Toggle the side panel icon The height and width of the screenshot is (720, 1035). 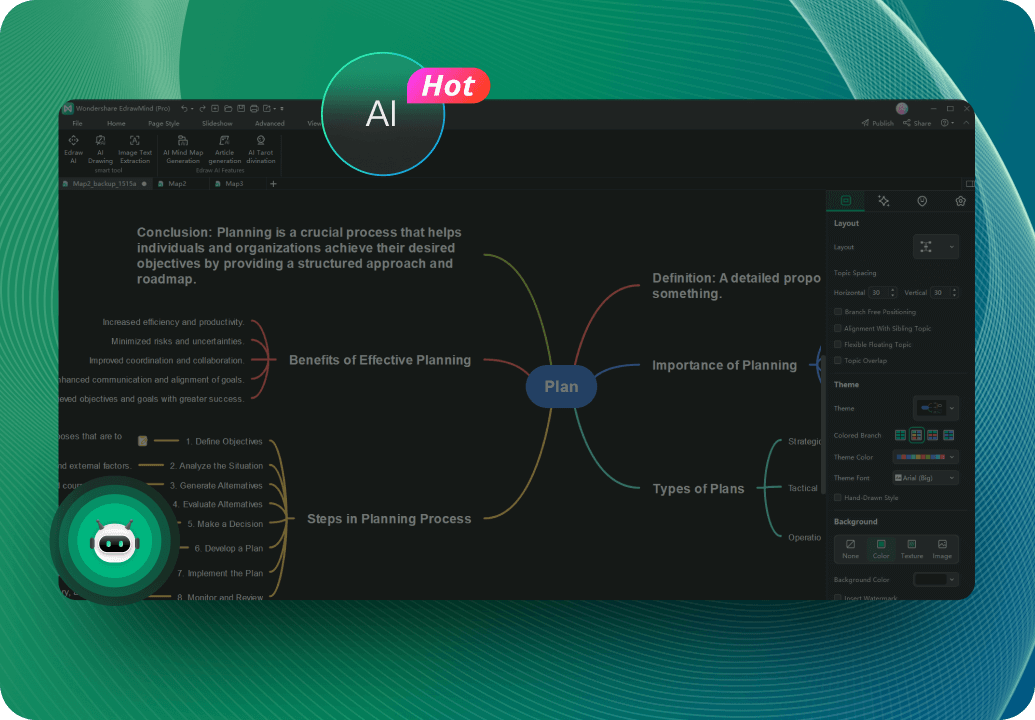(970, 183)
